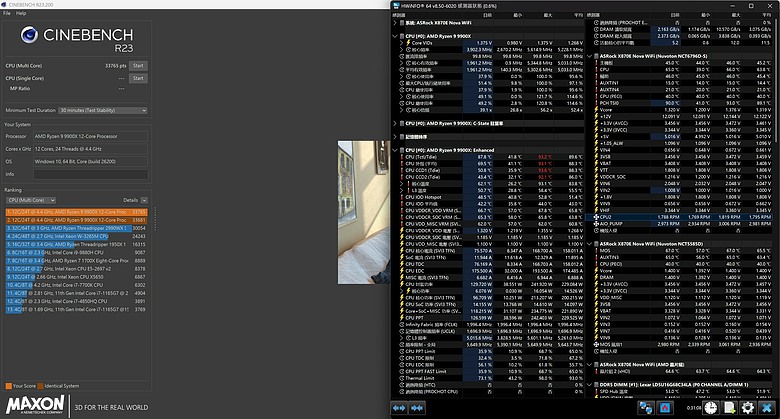Open the CPU (Multi Core) ranking dropdown
The width and height of the screenshot is (780, 419).
pos(31,200)
